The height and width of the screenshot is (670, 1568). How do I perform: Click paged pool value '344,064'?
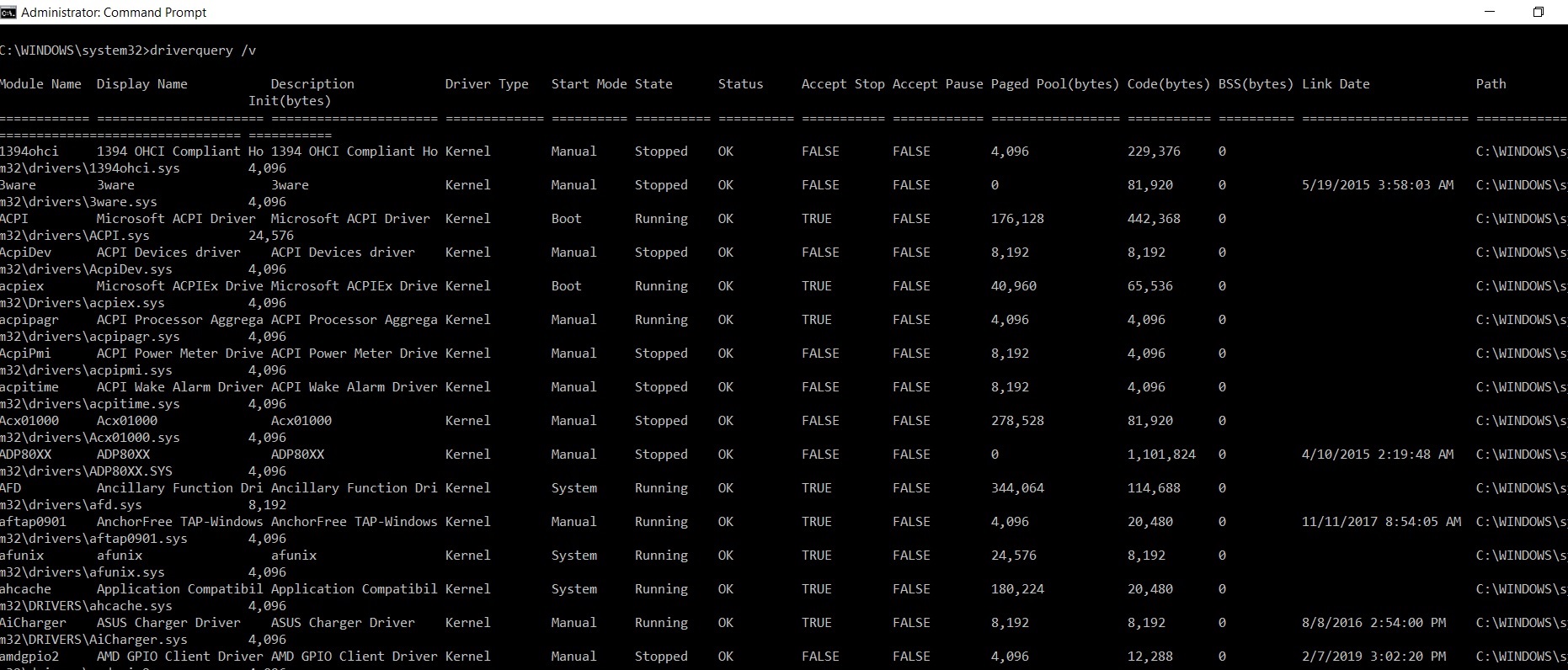pos(1017,488)
